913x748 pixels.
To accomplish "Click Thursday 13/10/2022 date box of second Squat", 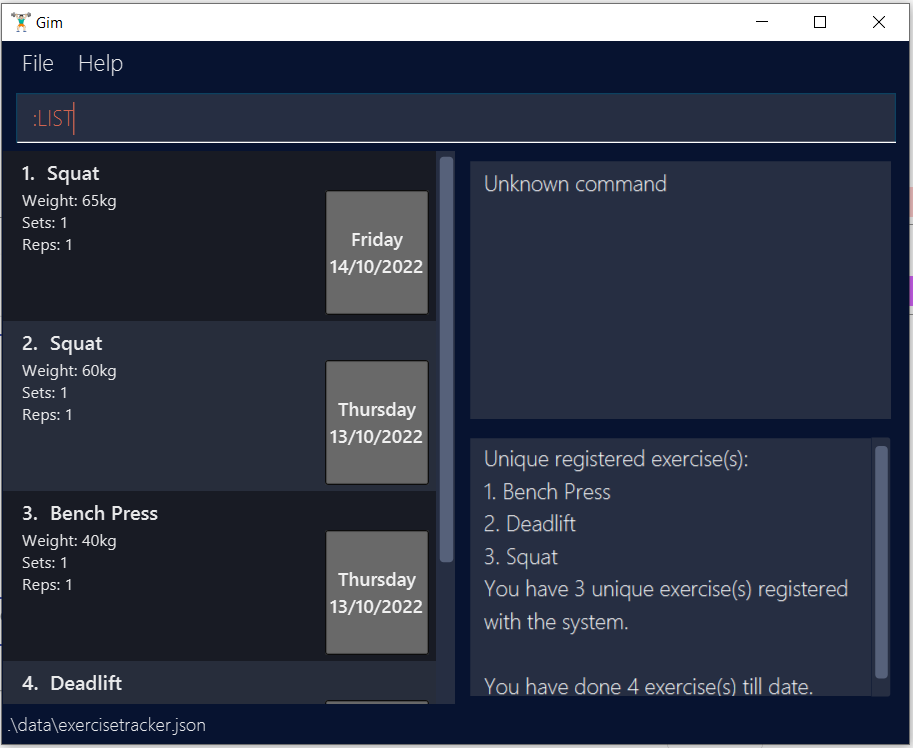I will tap(377, 423).
